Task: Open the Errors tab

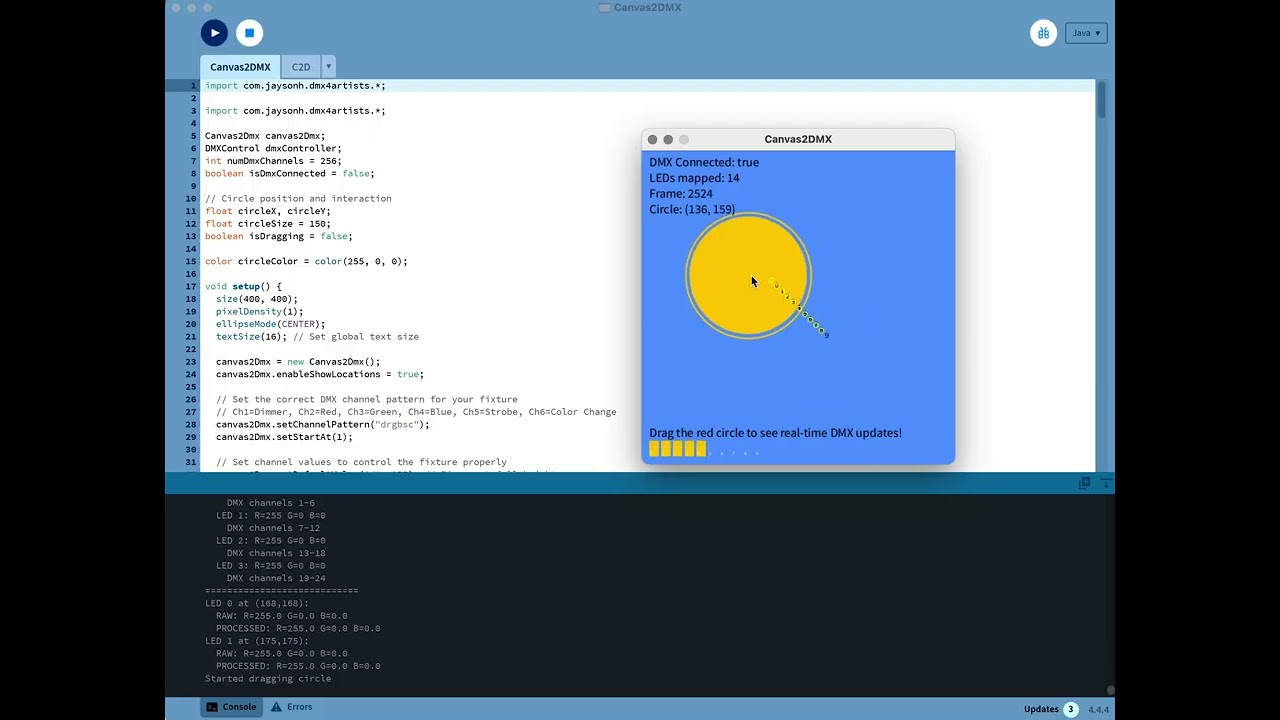Action: [291, 707]
